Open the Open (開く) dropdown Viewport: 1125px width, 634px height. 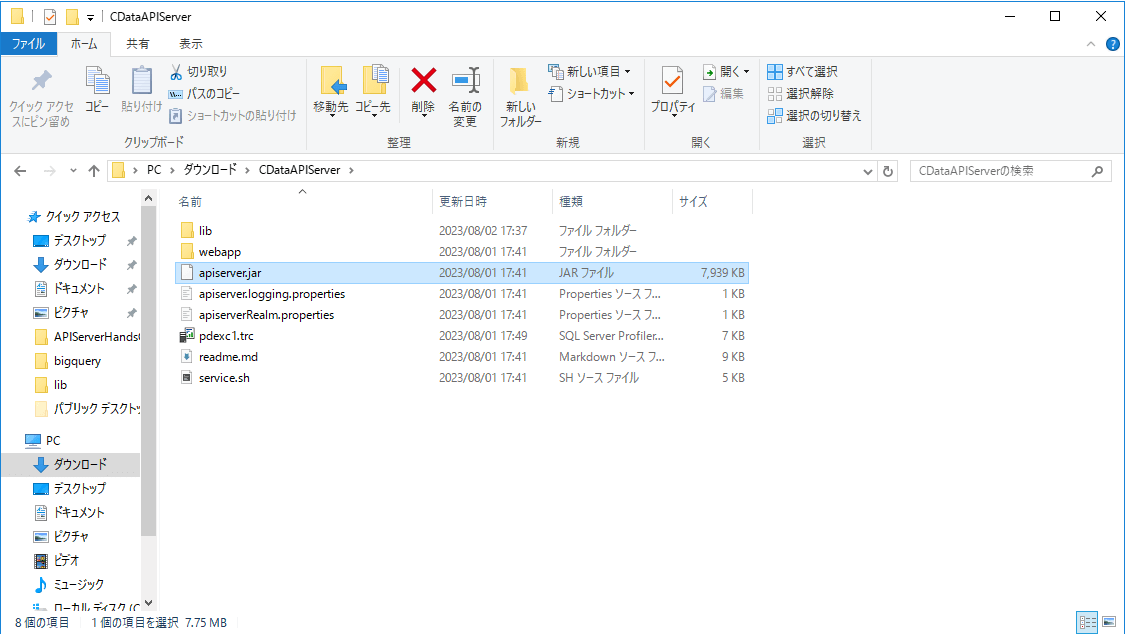pos(726,72)
